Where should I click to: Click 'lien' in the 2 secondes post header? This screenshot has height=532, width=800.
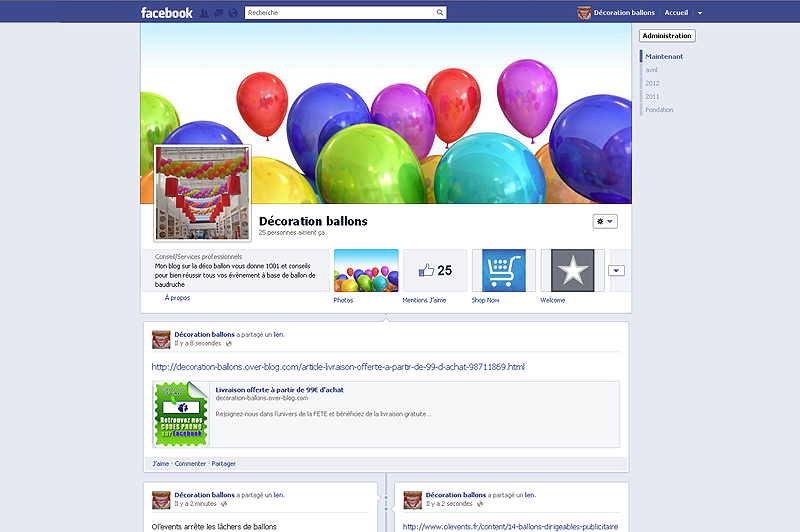530,495
